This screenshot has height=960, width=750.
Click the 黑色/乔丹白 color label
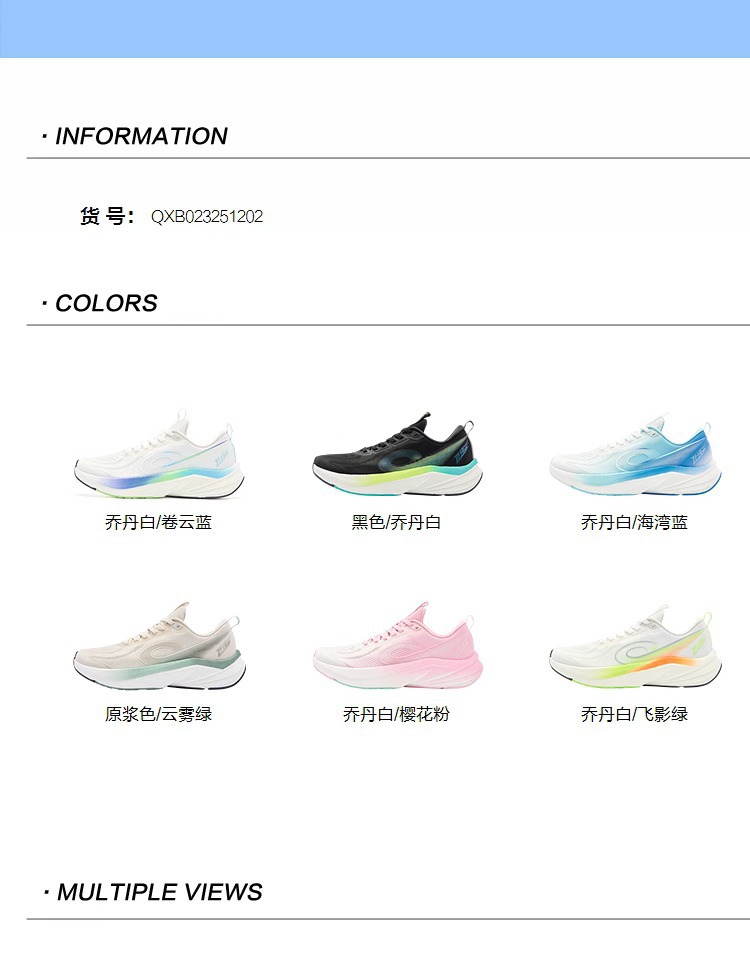(396, 522)
